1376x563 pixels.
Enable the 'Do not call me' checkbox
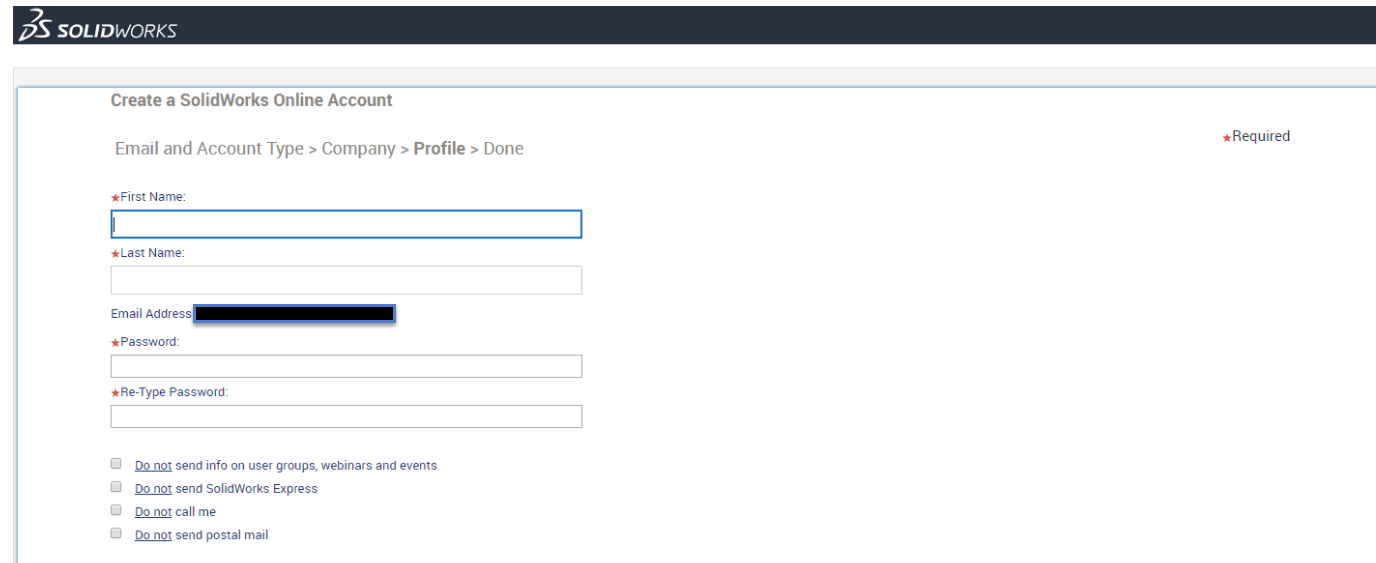coord(116,510)
